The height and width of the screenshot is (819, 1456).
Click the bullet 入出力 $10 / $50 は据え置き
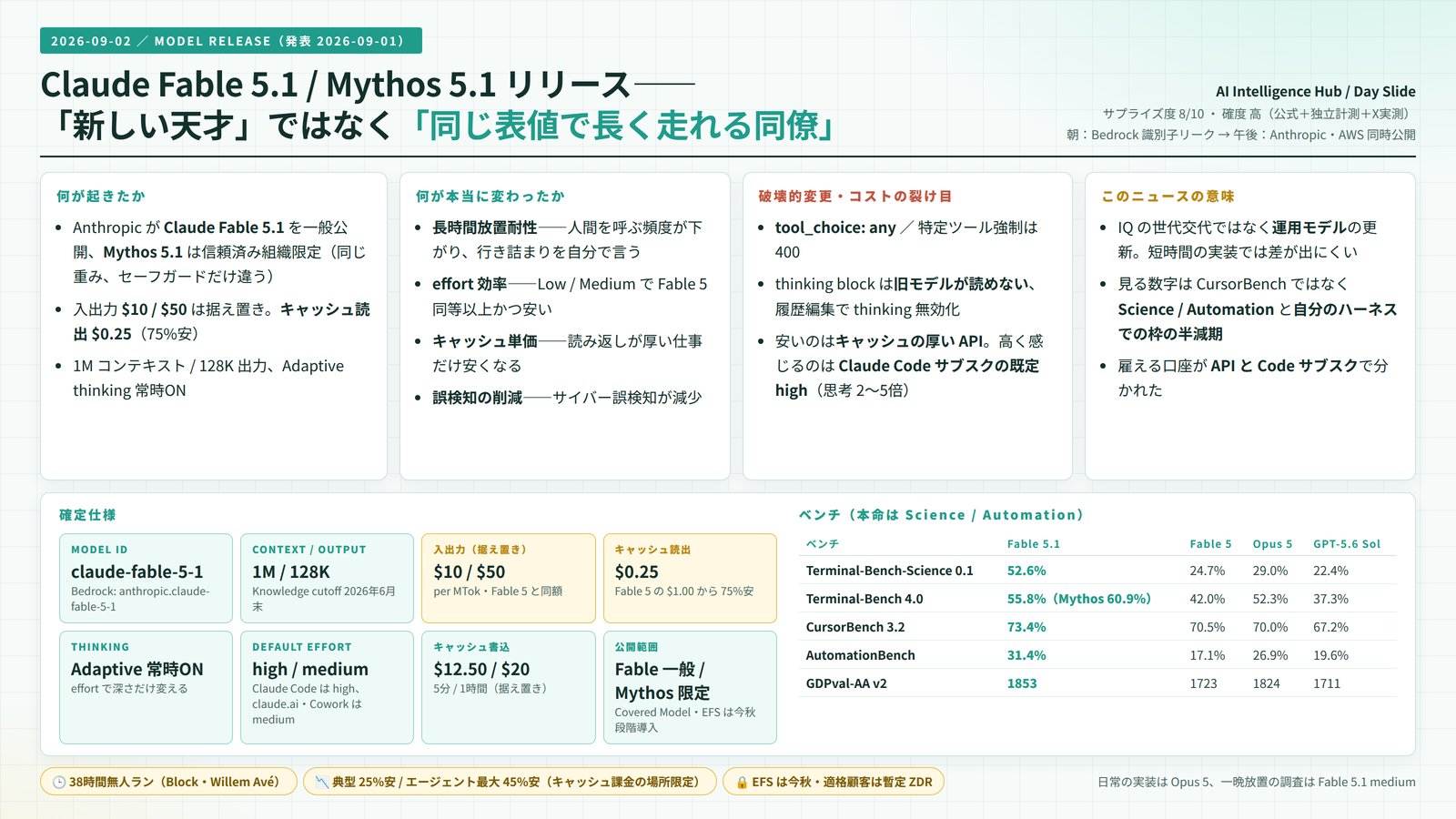(221, 321)
